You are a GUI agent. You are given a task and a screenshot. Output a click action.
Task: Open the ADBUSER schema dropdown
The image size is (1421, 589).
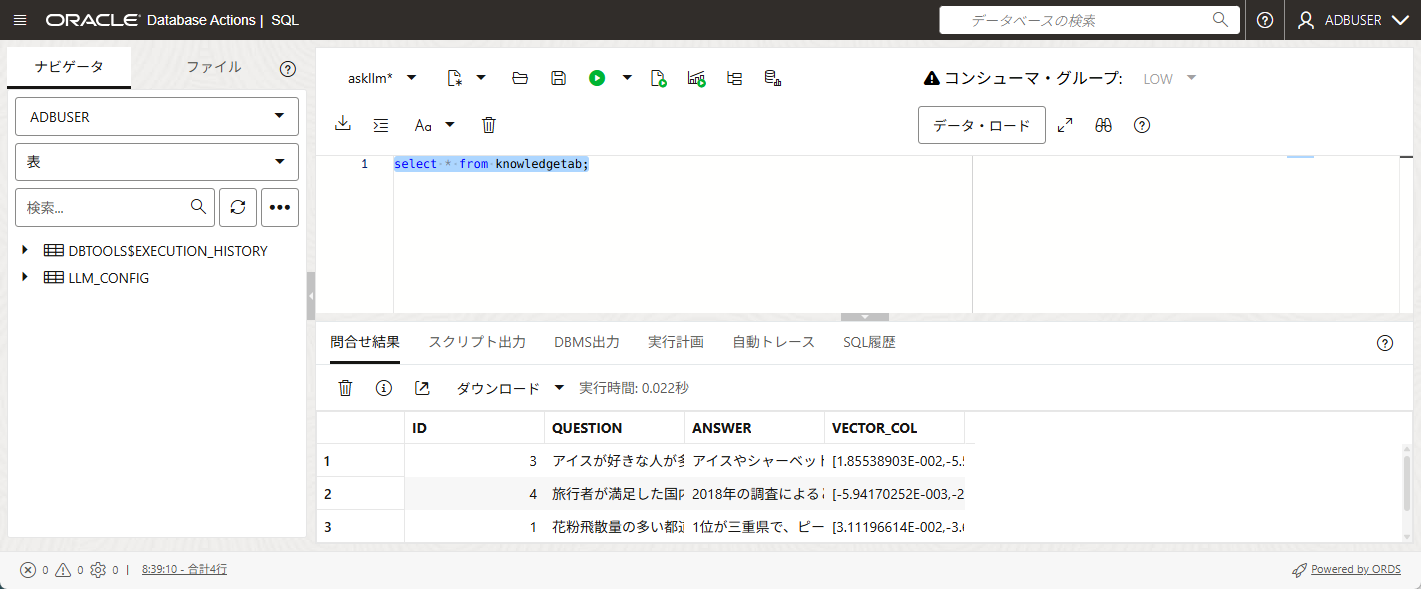157,117
